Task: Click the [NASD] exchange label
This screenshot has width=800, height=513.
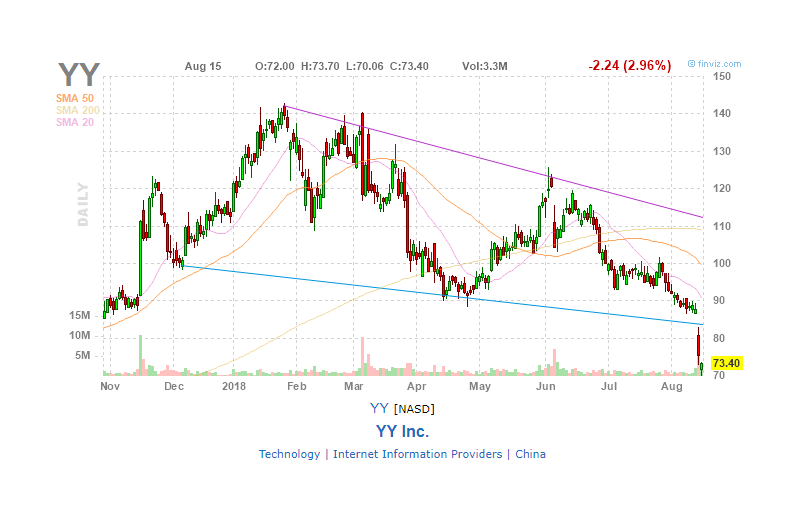Action: click(x=414, y=409)
